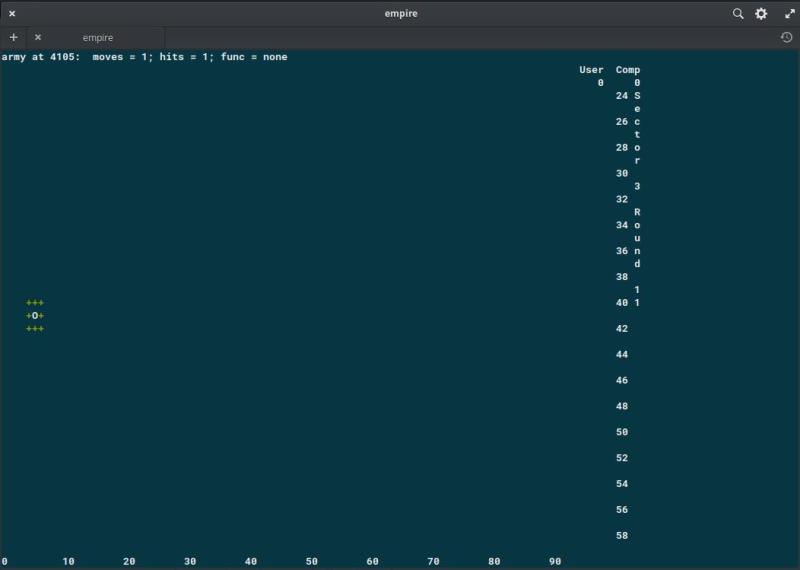Close the empire tab

38,37
